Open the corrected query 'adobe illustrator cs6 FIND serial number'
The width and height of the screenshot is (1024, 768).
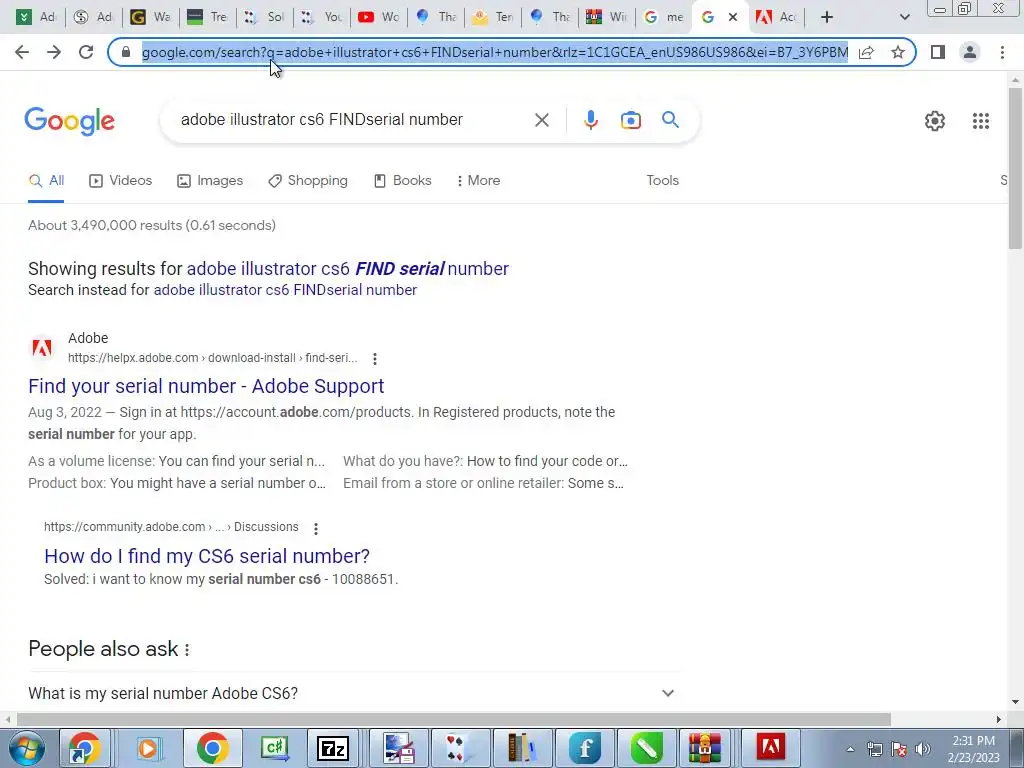347,269
